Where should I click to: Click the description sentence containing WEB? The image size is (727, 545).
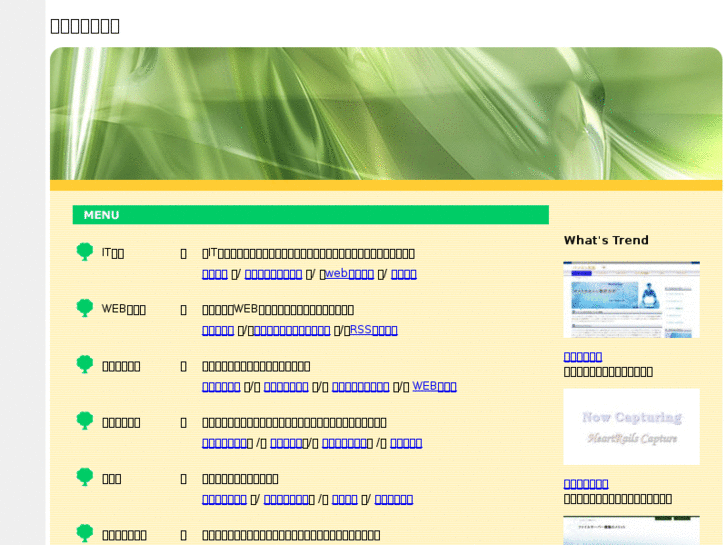278,309
